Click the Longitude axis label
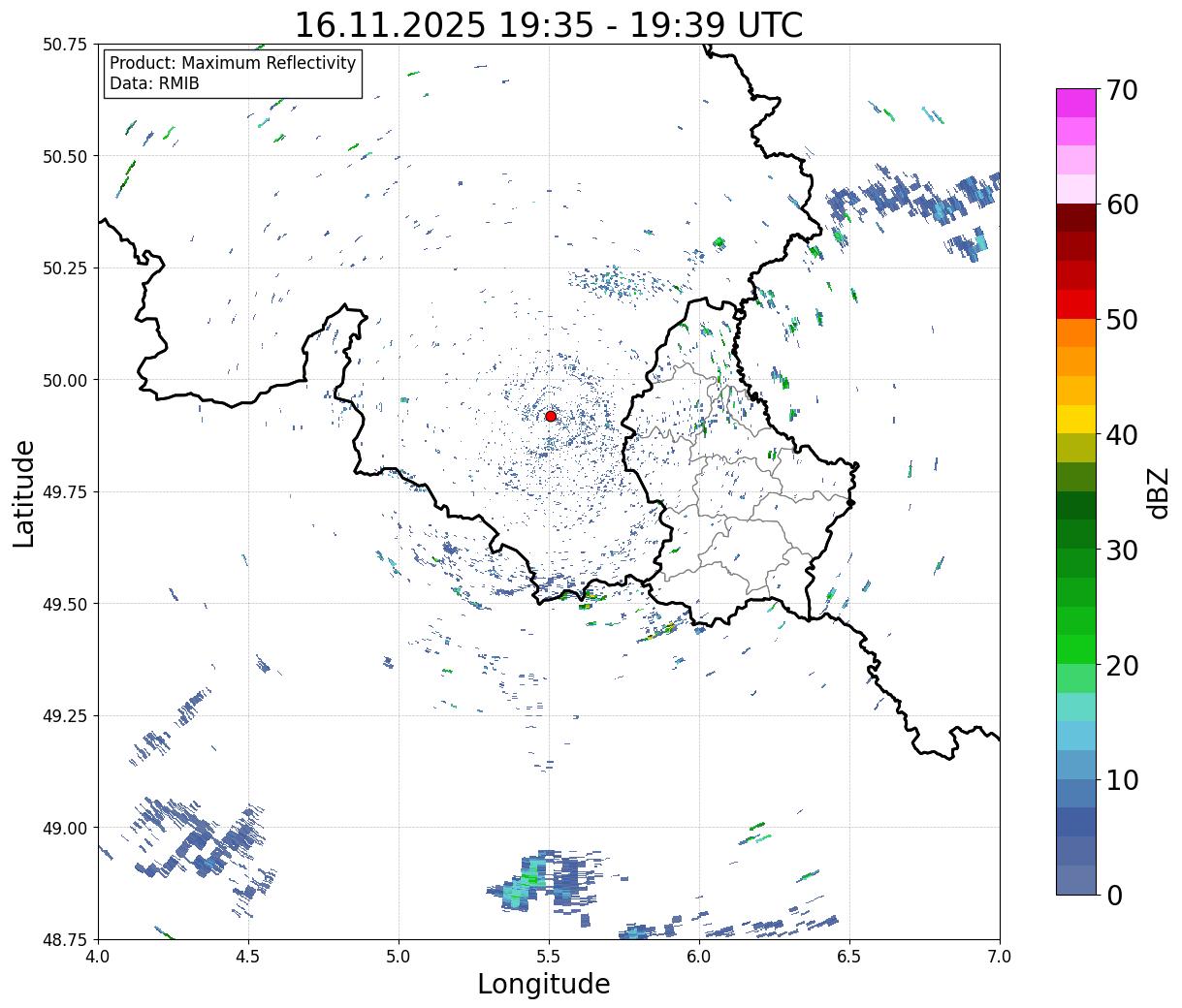Screen dimensions: 1182x1008 pos(544,984)
